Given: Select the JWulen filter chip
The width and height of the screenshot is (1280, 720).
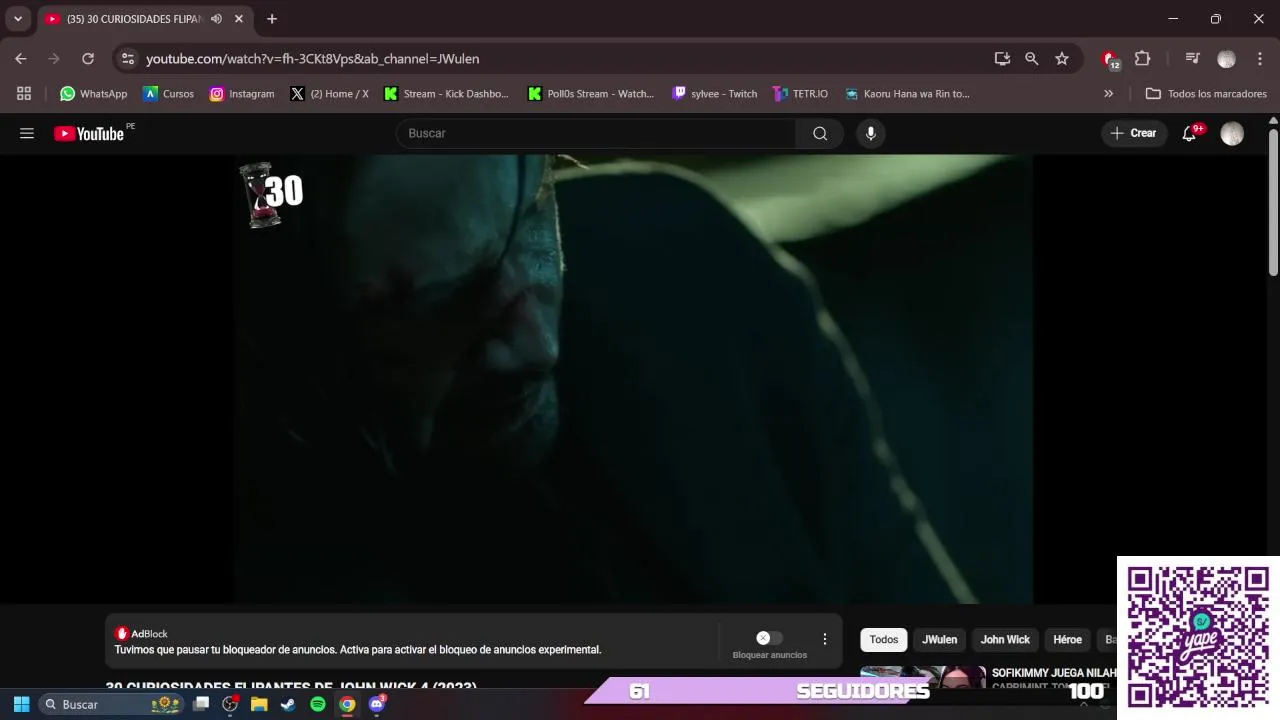Looking at the screenshot, I should coord(939,640).
